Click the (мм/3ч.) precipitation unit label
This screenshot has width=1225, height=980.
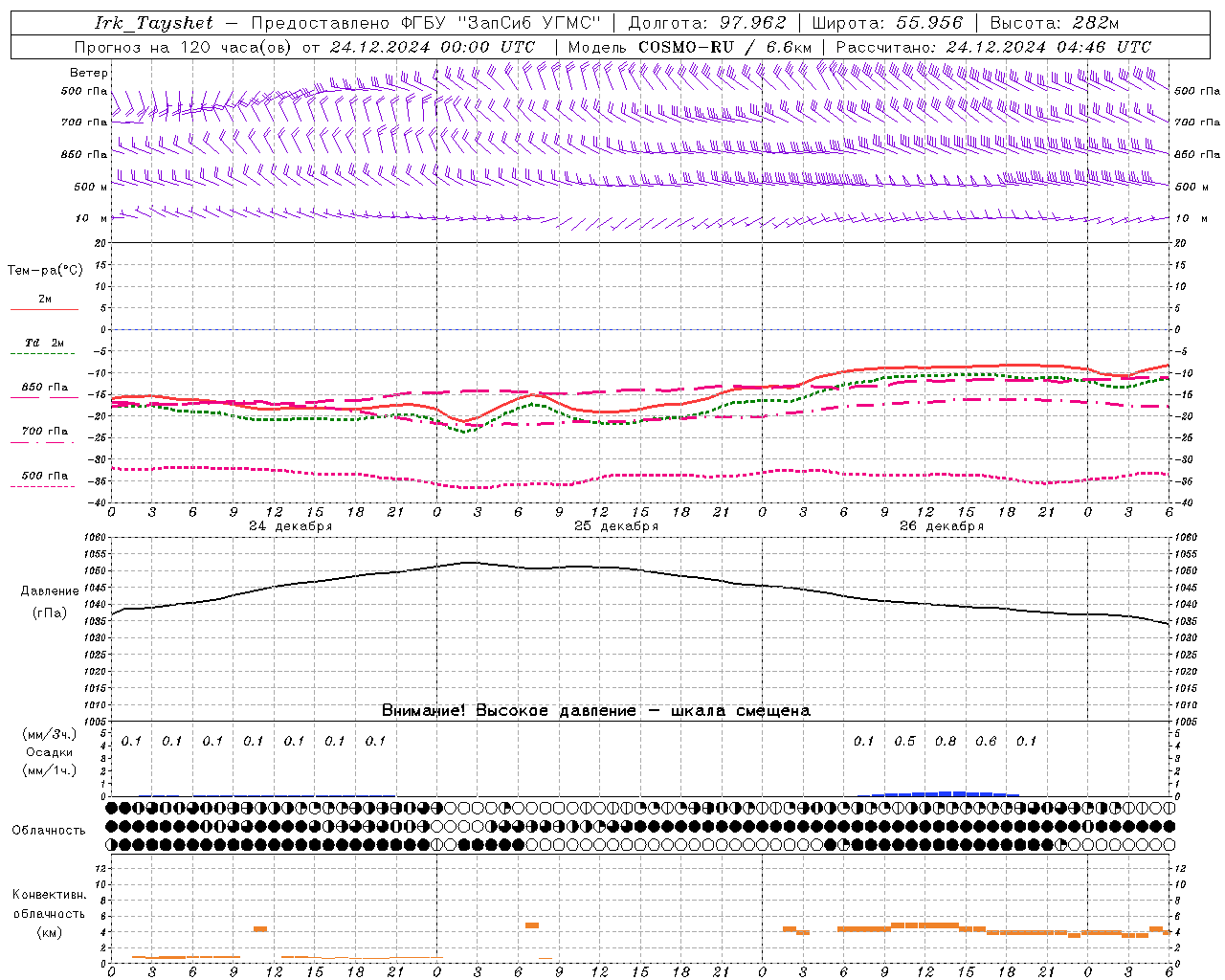pos(50,734)
